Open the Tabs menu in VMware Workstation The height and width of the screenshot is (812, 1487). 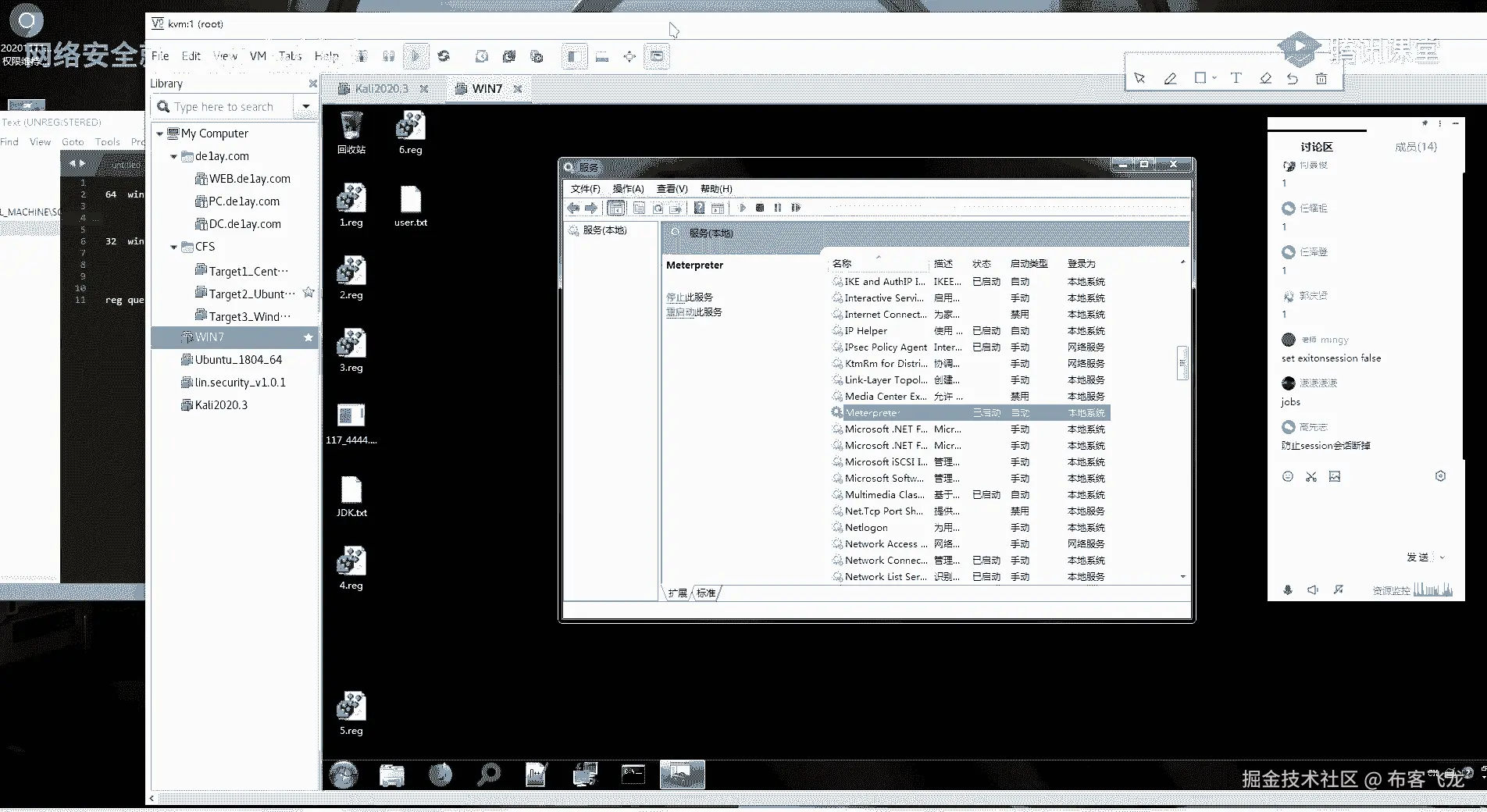pos(290,56)
